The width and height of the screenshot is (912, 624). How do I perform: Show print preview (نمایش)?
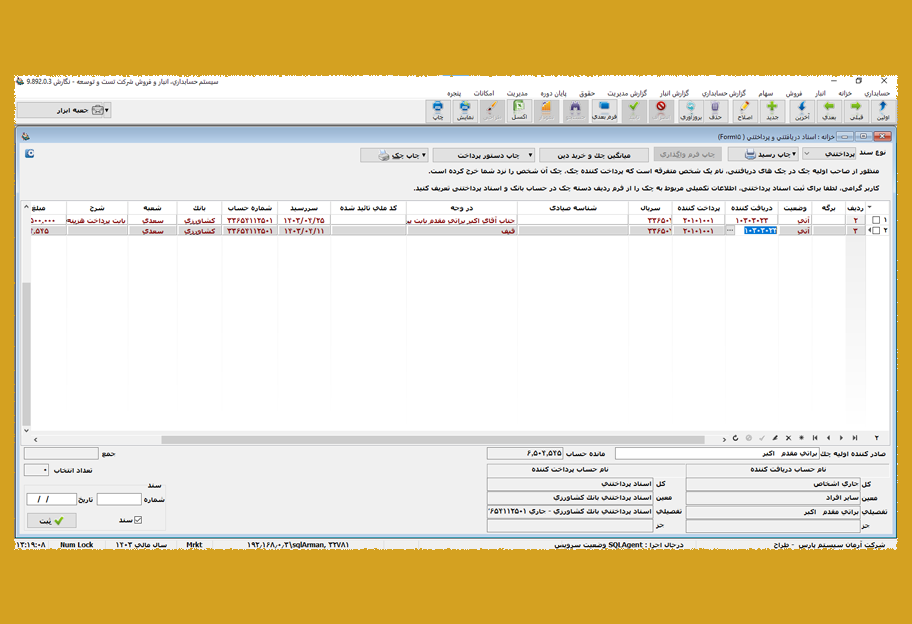tap(465, 110)
